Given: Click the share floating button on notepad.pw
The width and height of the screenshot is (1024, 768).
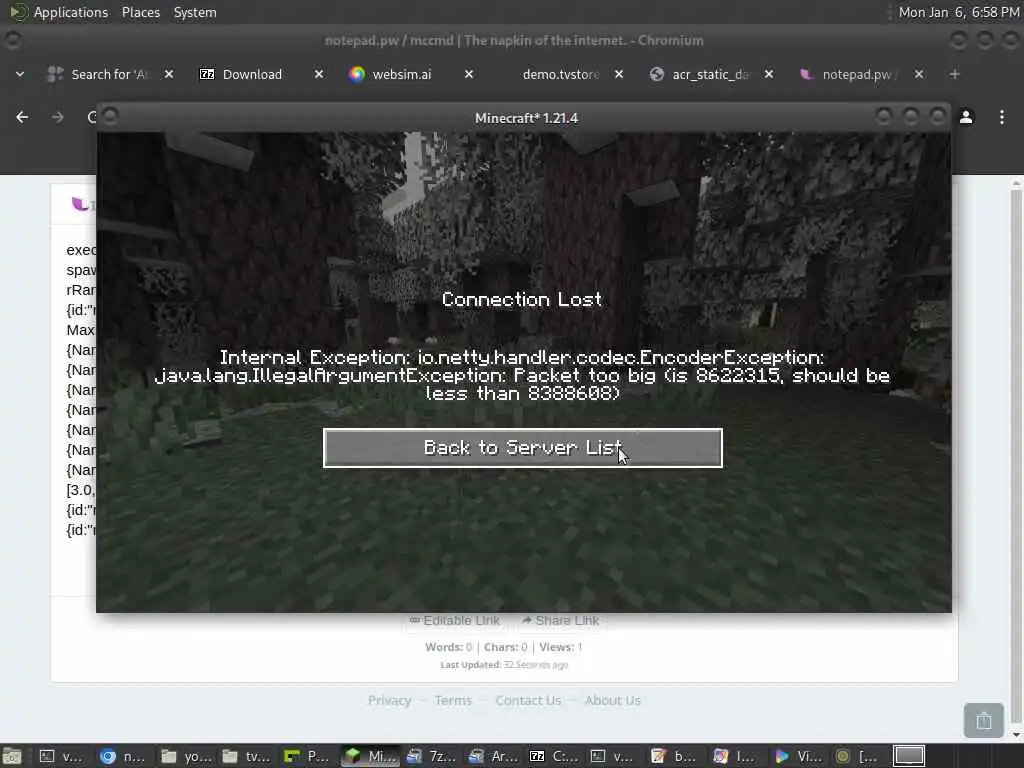Looking at the screenshot, I should click(984, 720).
